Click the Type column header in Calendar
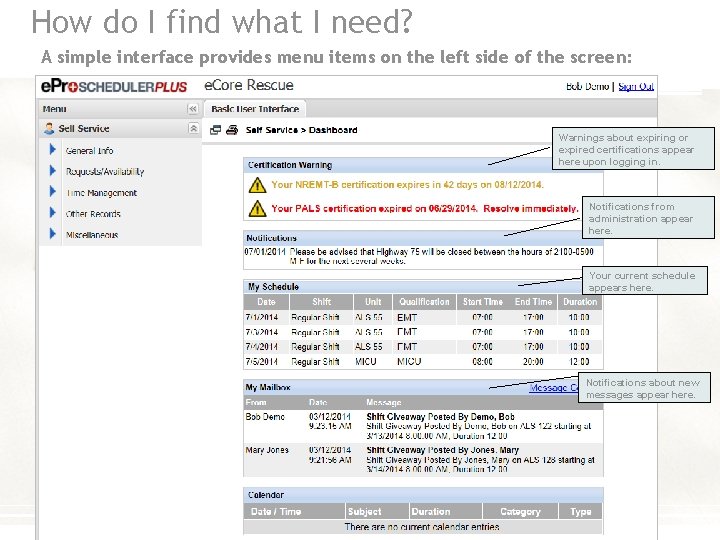 pos(580,511)
